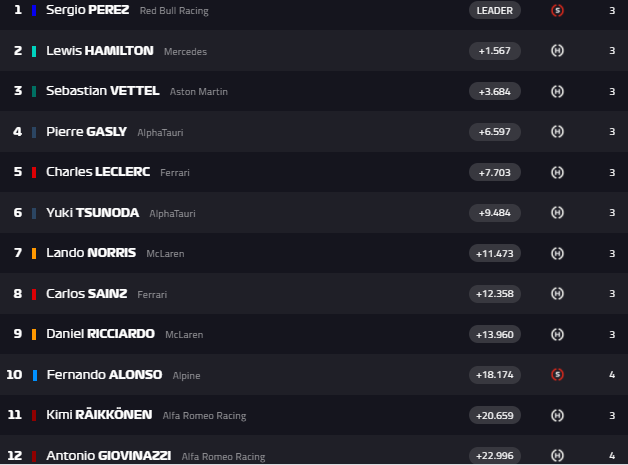Click Kimi Räikkönen's hard tyre icon
The image size is (628, 465).
(x=557, y=415)
